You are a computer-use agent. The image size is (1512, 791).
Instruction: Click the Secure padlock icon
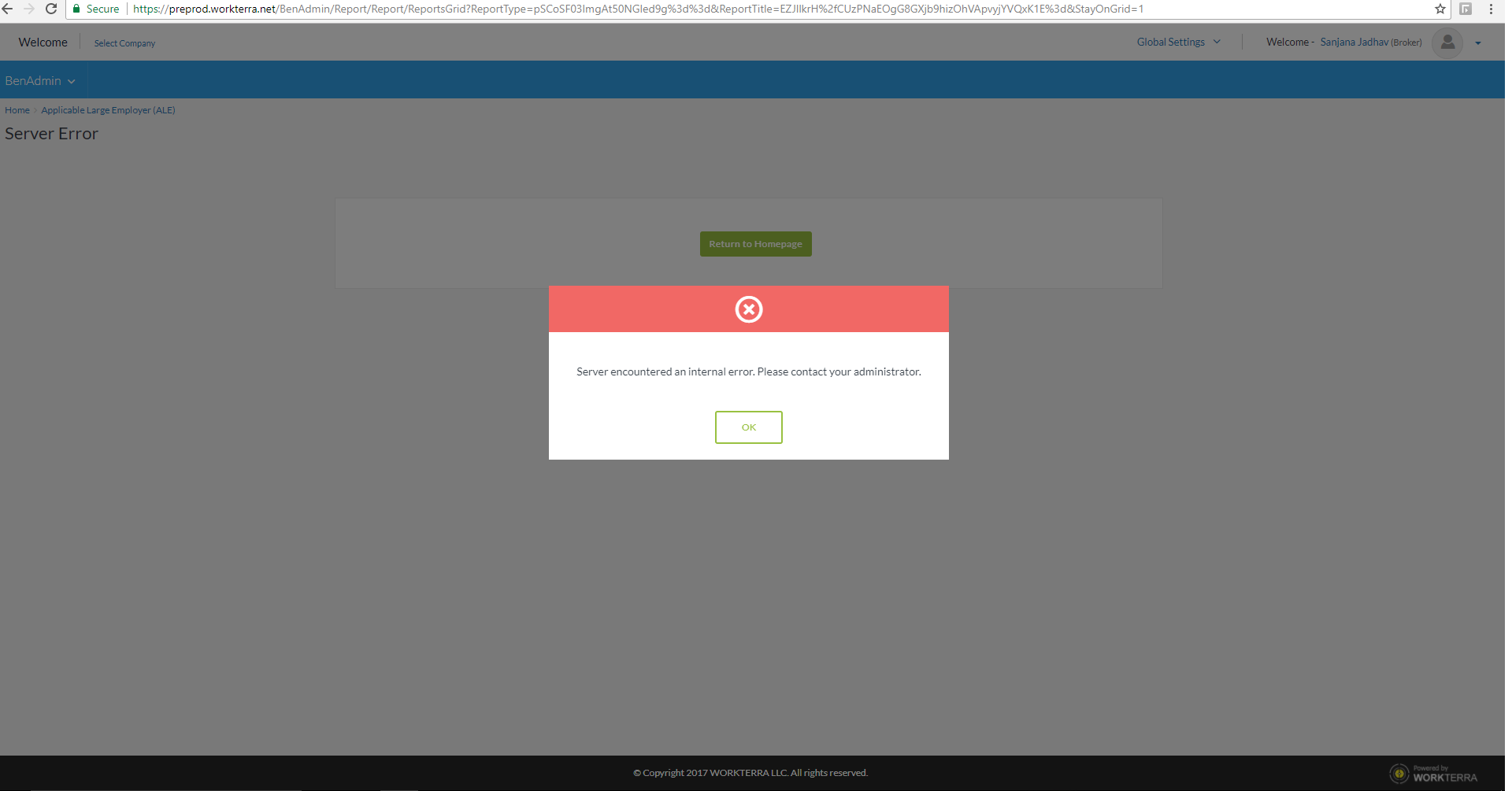click(76, 9)
